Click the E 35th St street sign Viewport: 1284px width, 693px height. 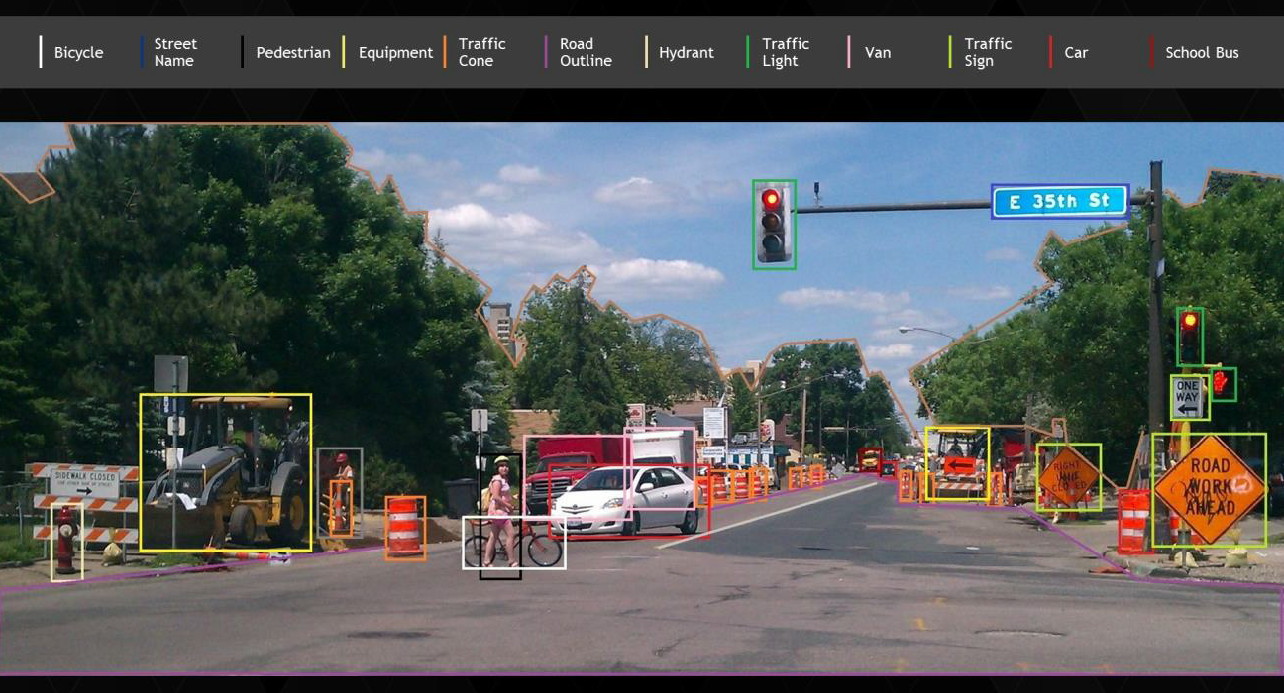(x=1060, y=201)
